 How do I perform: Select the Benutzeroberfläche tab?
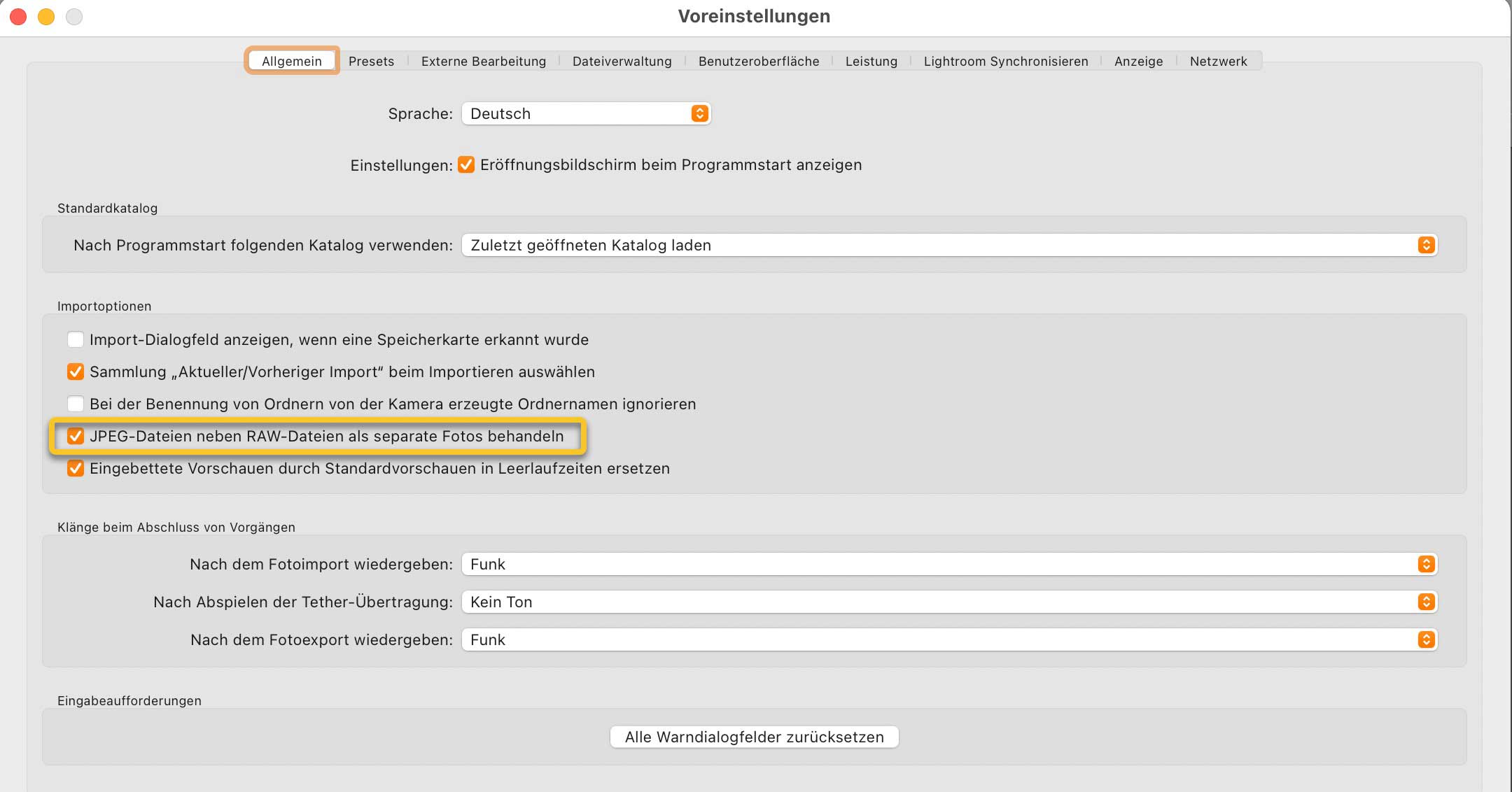[x=758, y=61]
